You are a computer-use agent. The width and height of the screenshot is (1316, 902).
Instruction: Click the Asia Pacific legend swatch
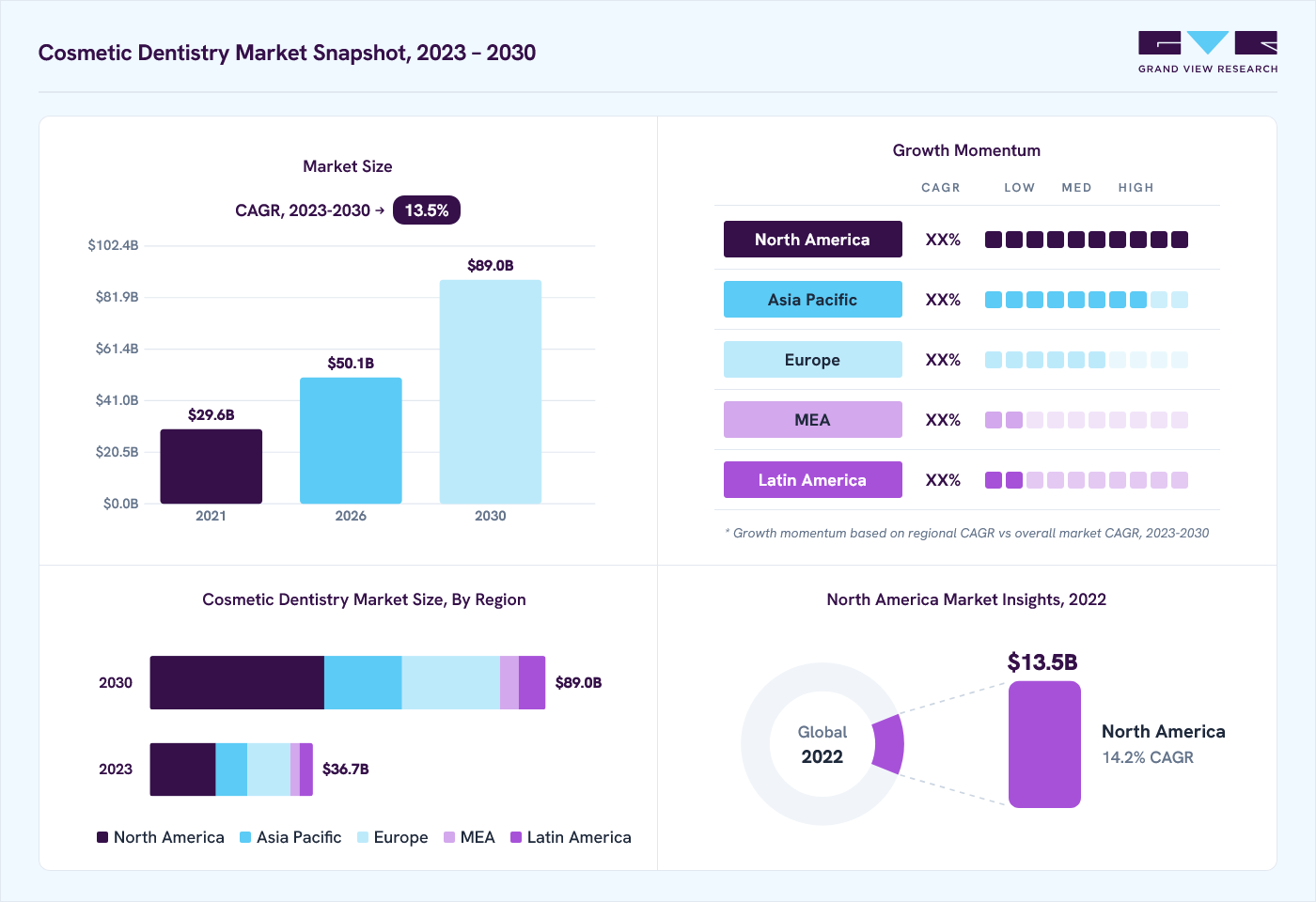pyautogui.click(x=245, y=837)
